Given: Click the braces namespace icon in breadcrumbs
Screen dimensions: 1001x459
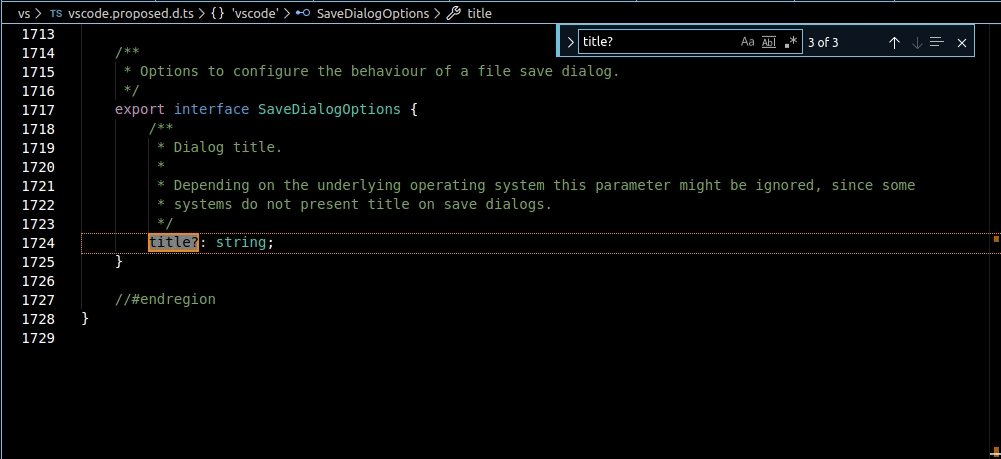Looking at the screenshot, I should coord(218,13).
